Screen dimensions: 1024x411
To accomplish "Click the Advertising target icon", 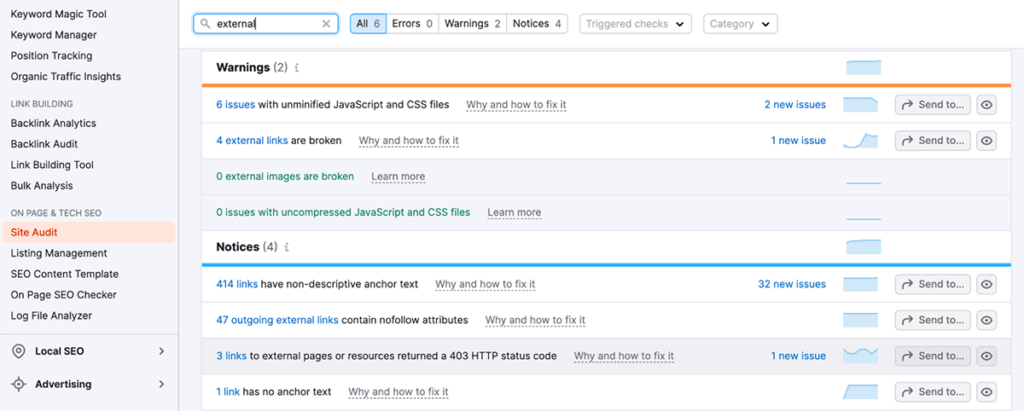I will (19, 384).
